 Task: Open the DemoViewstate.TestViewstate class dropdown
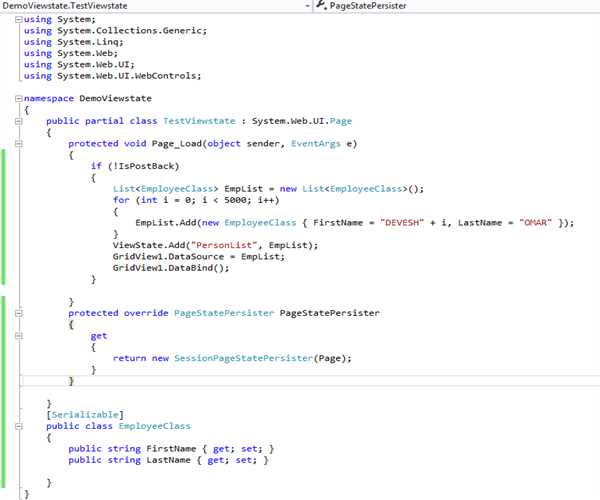[150, 6]
